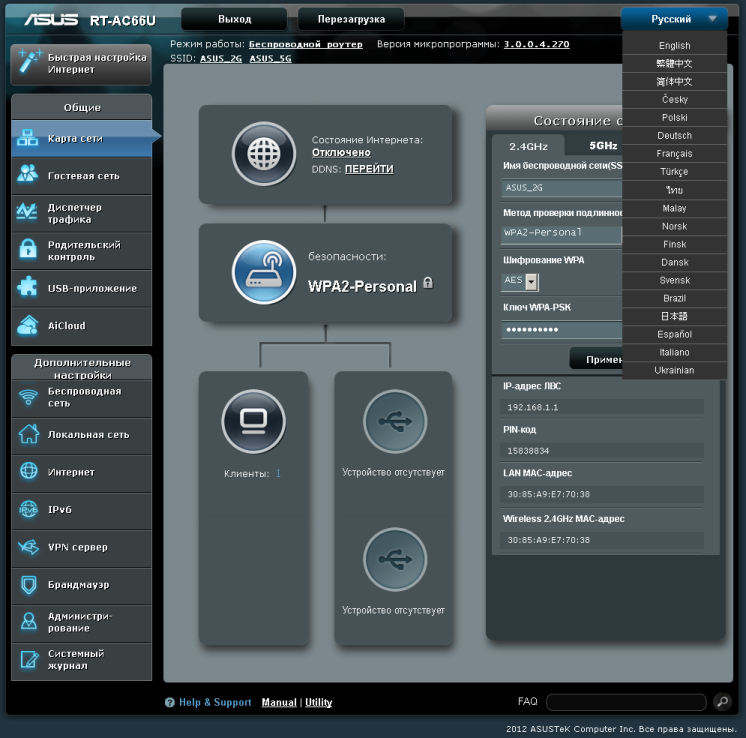Click Локальная сеть house icon
The width and height of the screenshot is (746, 738).
tap(29, 433)
